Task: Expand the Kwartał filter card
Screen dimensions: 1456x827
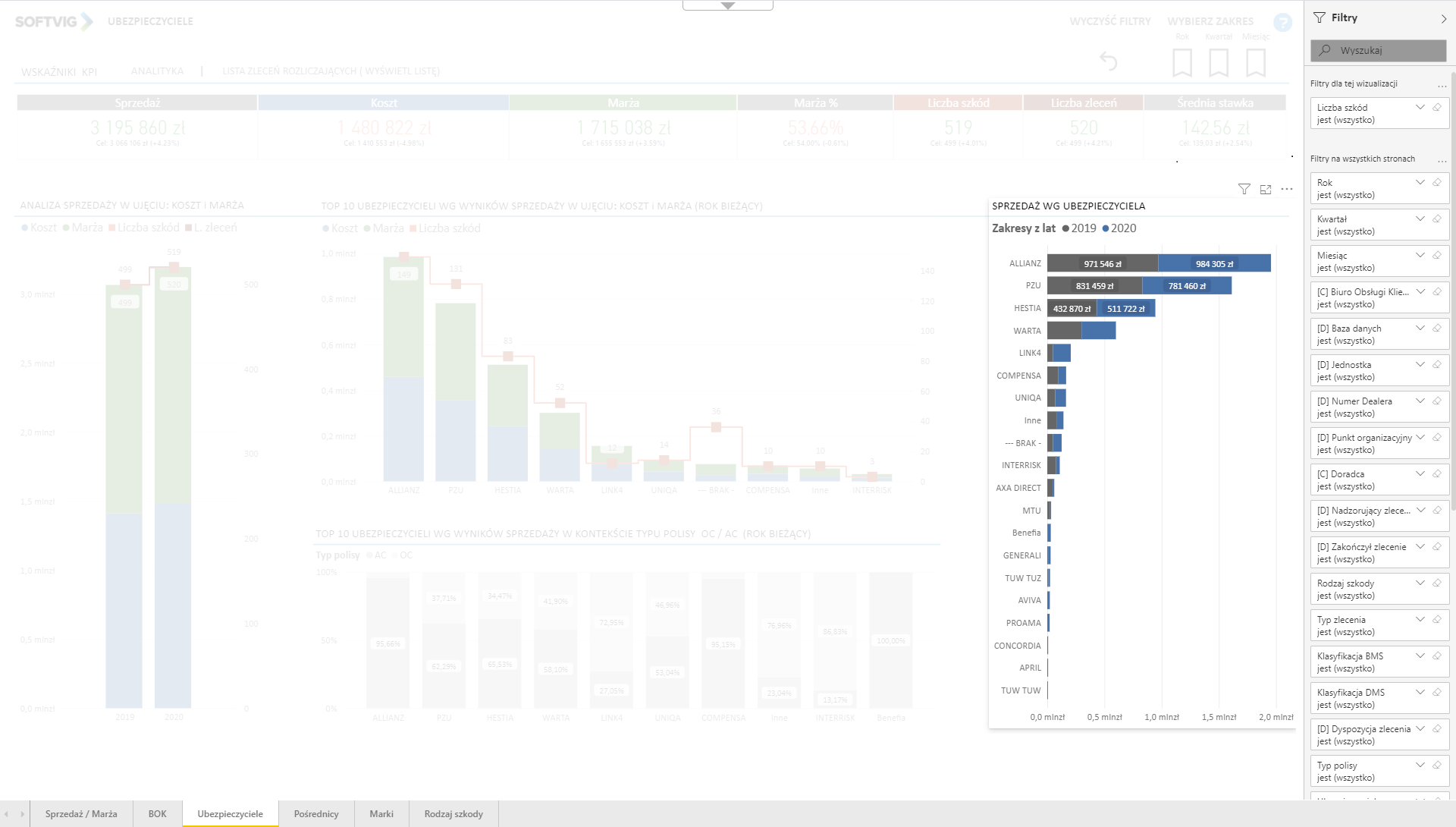Action: [x=1420, y=219]
